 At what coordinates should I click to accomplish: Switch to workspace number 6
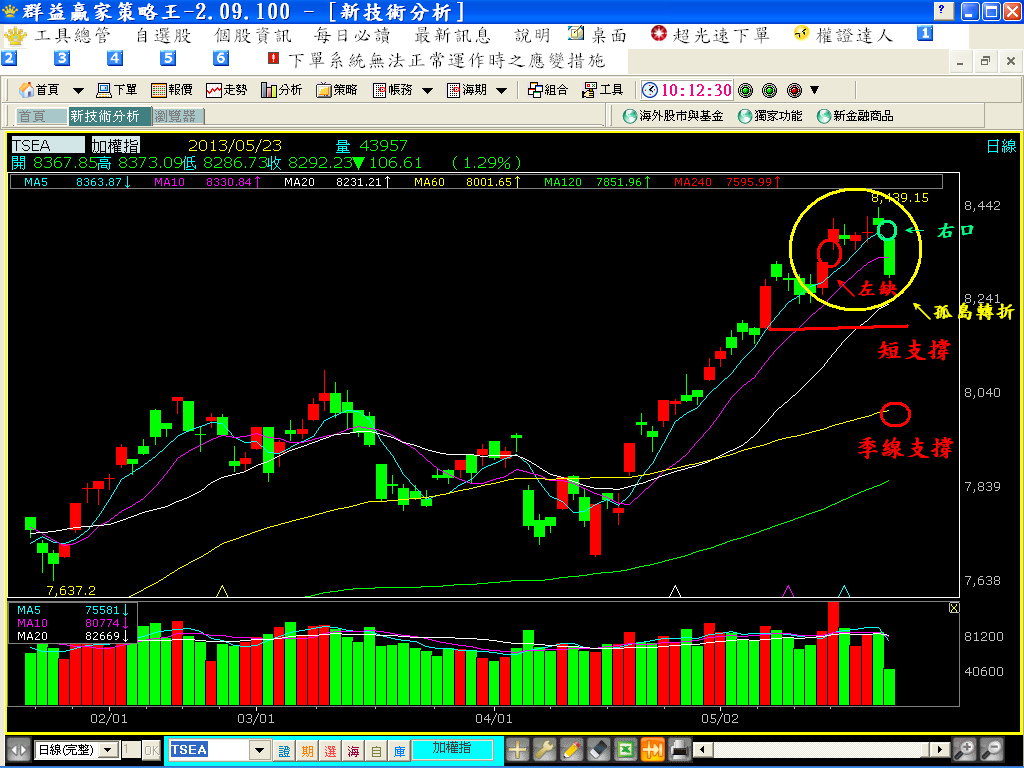[221, 58]
